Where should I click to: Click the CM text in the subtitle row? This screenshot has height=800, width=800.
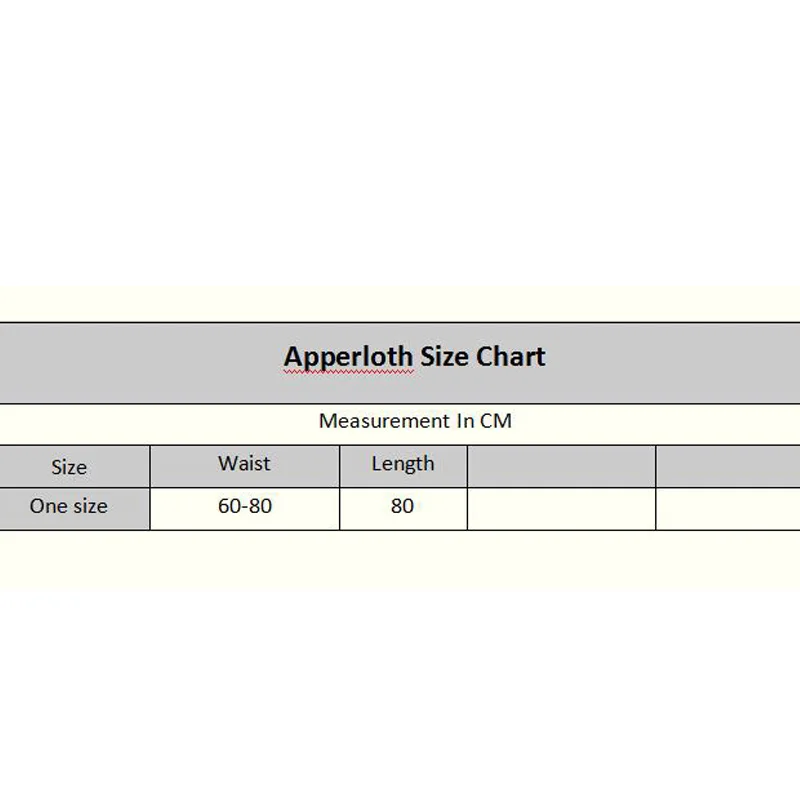[496, 421]
